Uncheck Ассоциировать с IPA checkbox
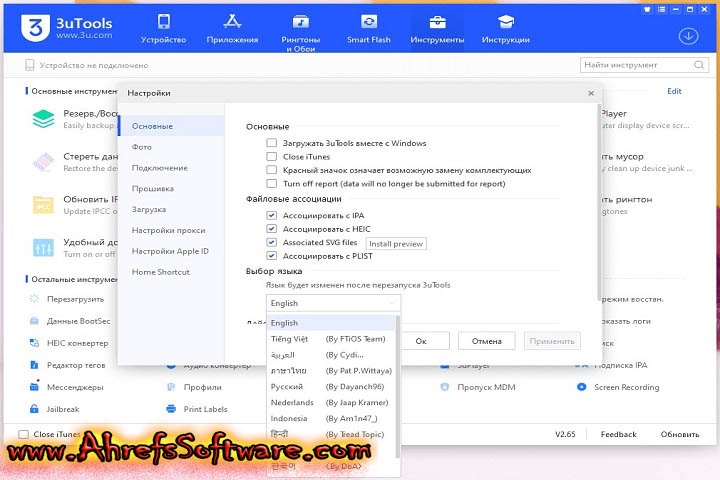The height and width of the screenshot is (480, 720). pos(272,215)
